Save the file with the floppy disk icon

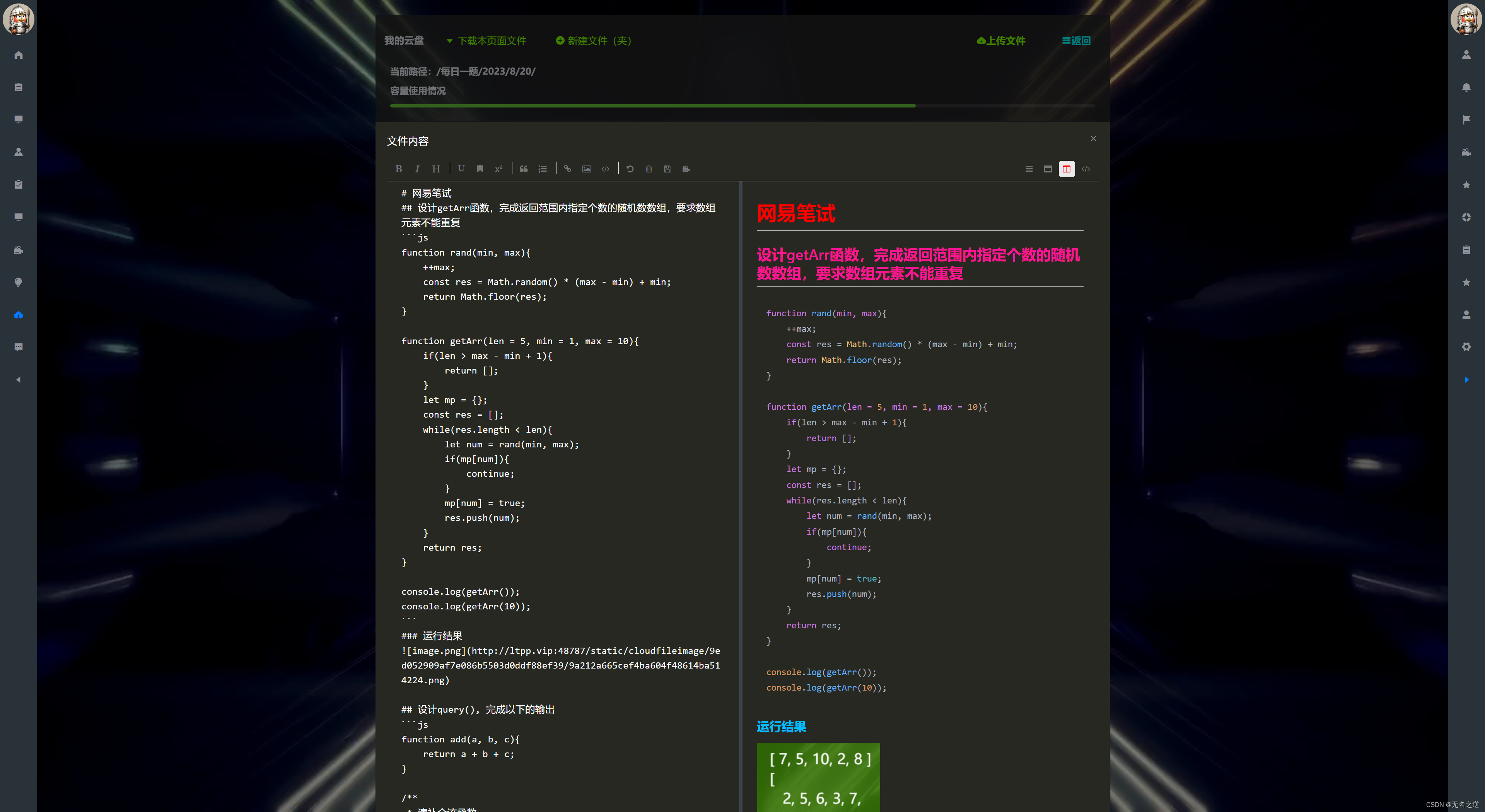pyautogui.click(x=667, y=169)
